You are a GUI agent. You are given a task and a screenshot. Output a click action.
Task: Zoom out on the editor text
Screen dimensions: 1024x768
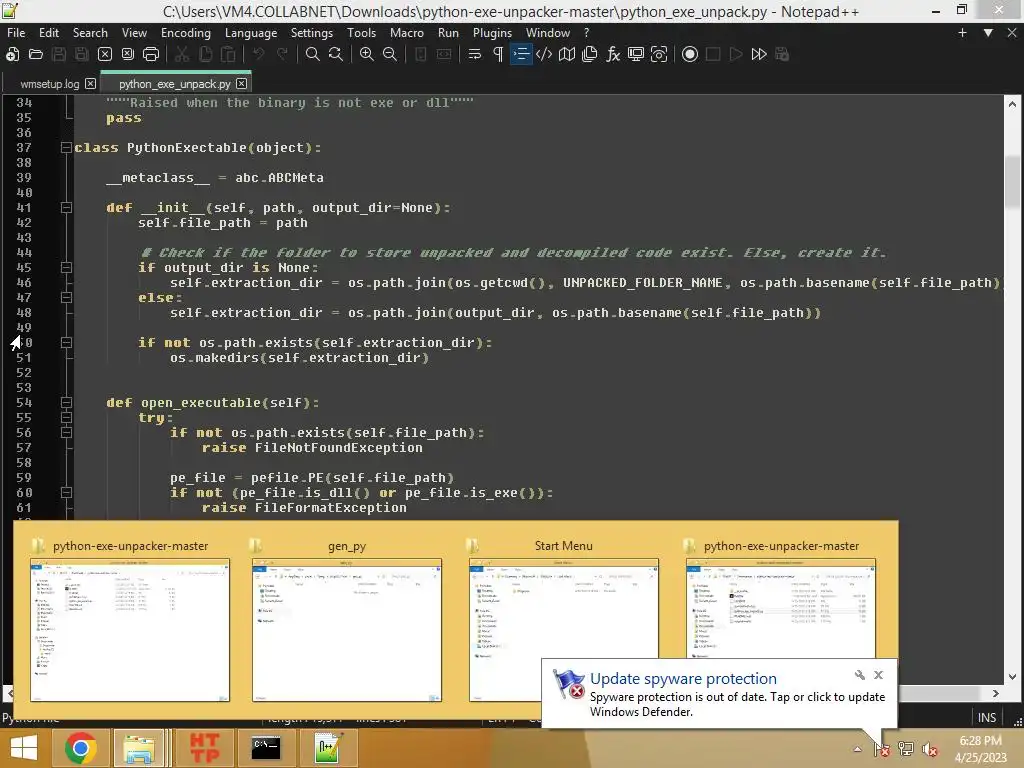point(390,54)
